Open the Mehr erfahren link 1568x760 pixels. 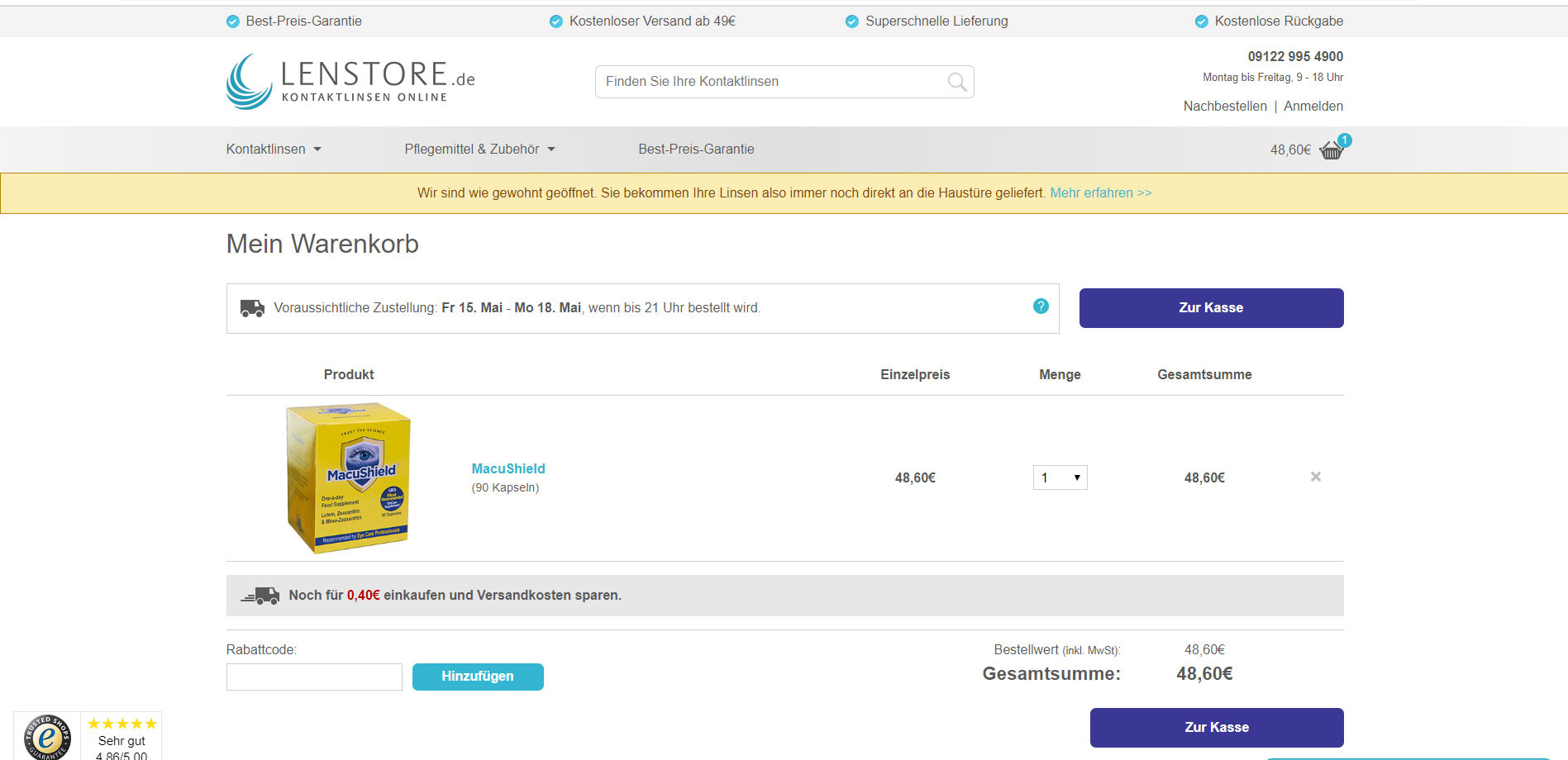click(x=1100, y=193)
